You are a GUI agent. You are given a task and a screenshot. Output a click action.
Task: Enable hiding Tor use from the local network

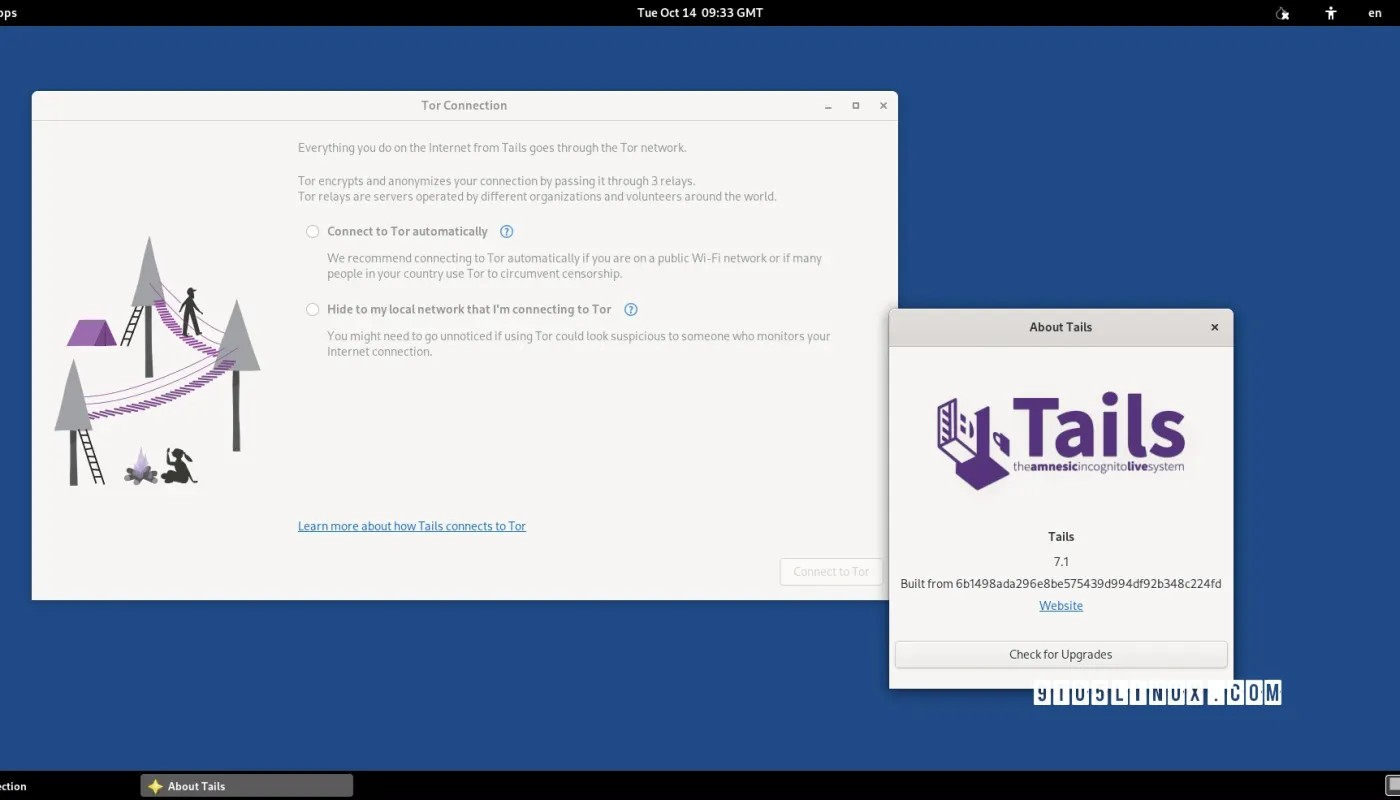click(312, 309)
